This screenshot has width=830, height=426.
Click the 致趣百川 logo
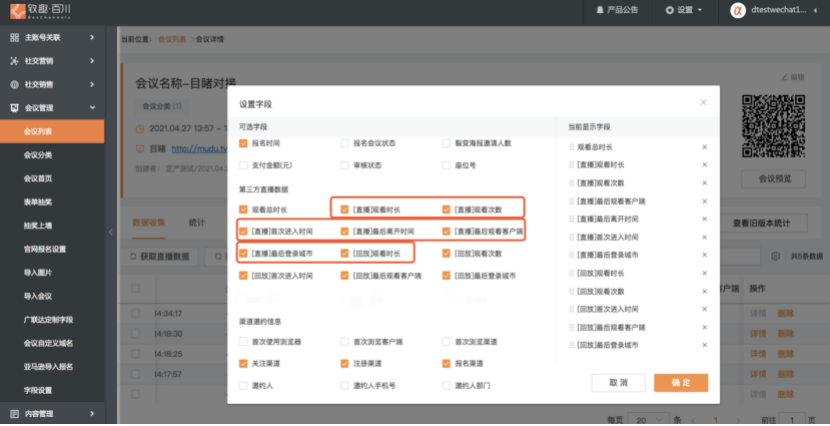40,11
